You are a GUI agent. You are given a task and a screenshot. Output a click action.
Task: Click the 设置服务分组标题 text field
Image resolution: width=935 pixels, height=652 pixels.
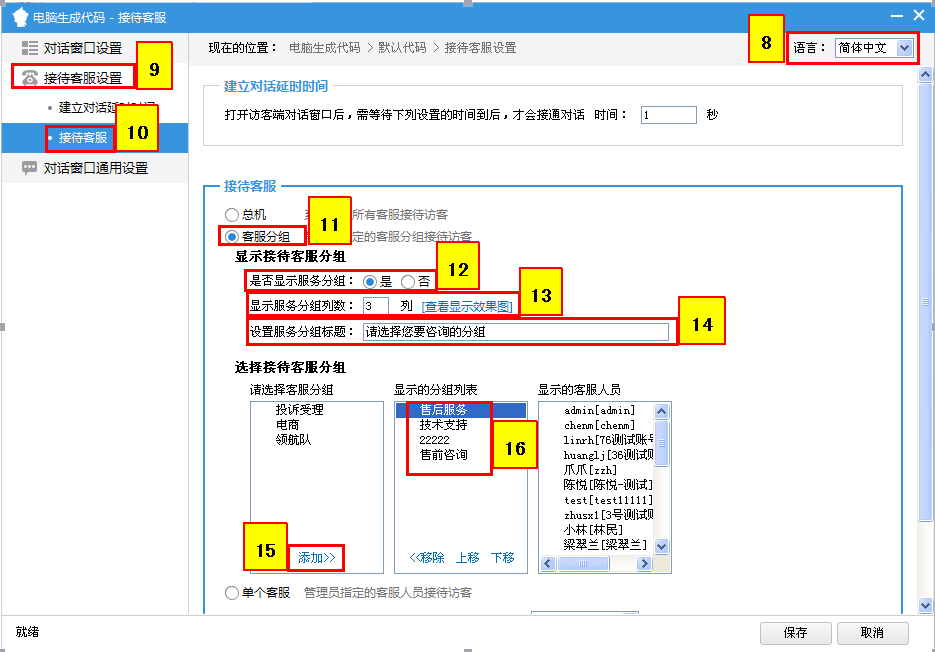515,332
